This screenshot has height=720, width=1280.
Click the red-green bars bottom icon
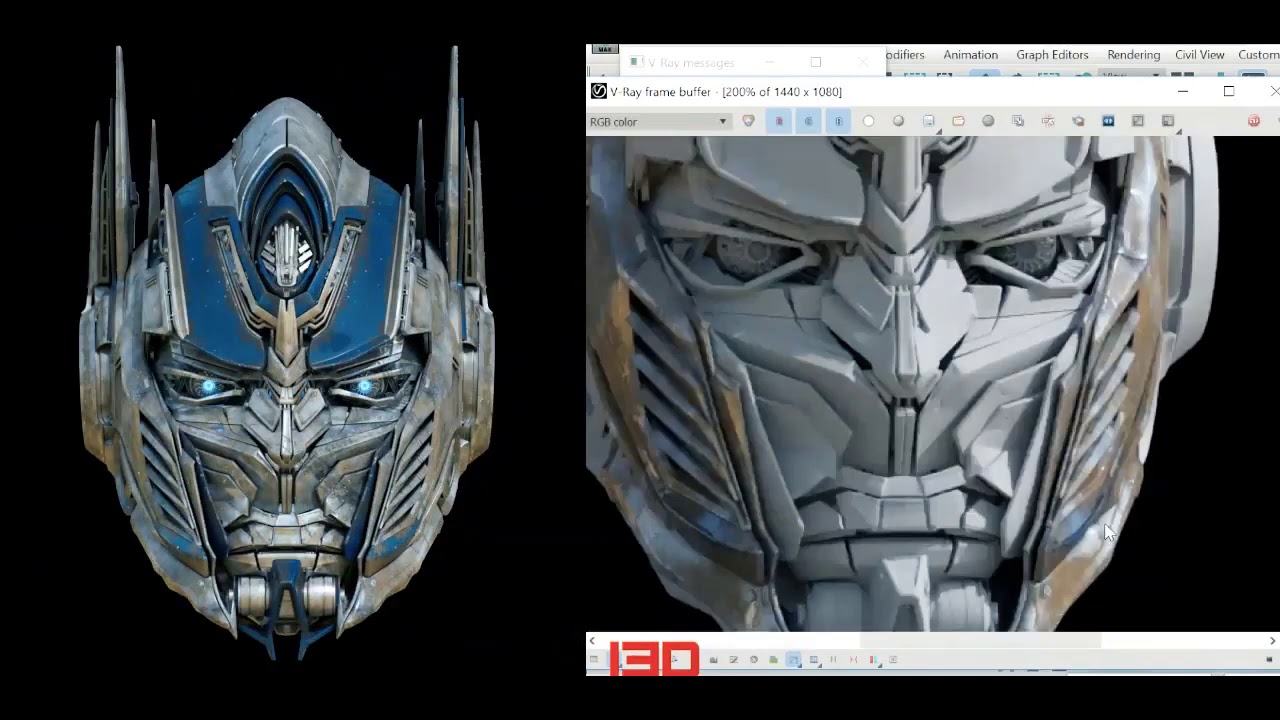(873, 660)
